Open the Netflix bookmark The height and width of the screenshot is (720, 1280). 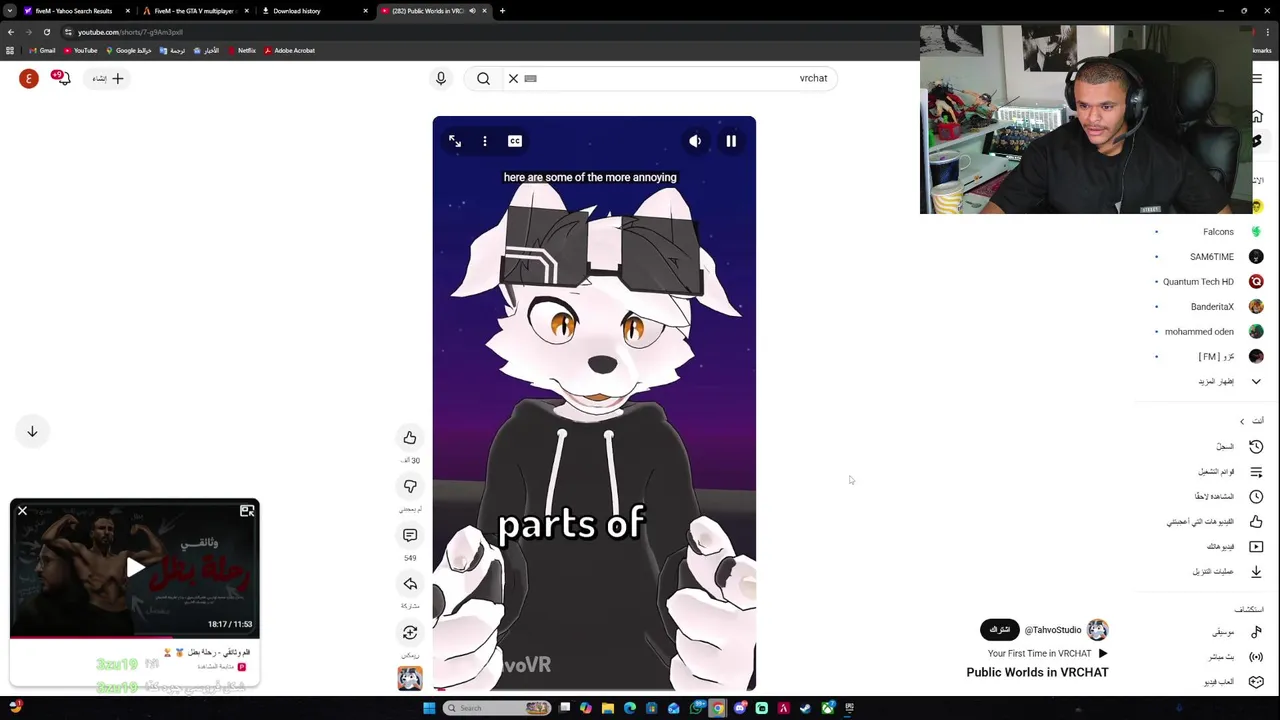[x=241, y=50]
